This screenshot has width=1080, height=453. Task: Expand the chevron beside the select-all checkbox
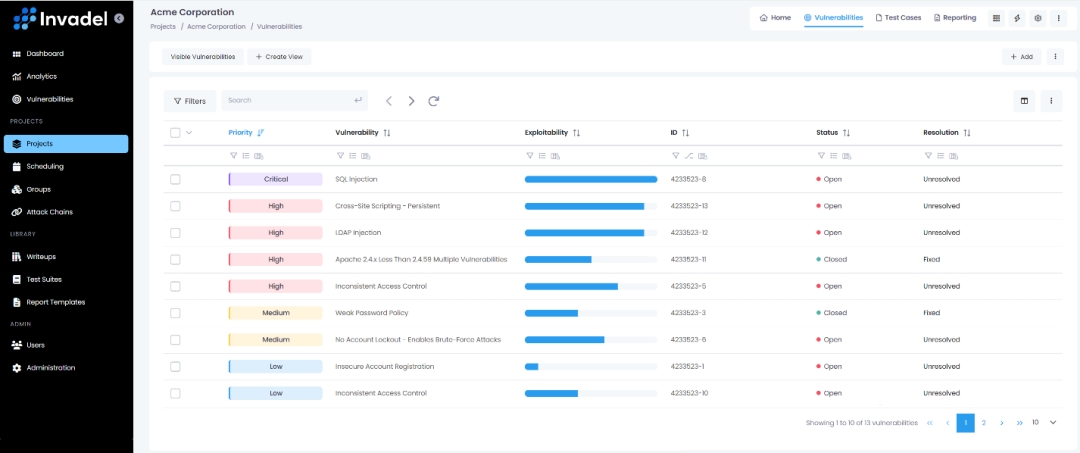point(190,132)
